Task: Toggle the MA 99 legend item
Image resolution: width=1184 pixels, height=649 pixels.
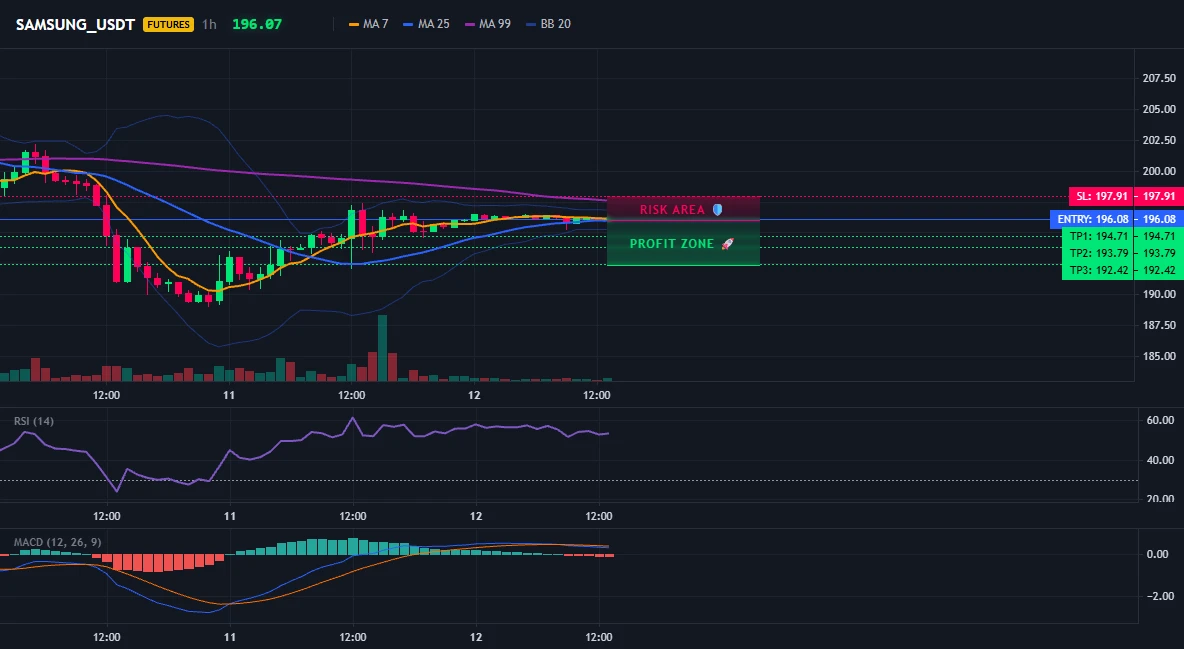Action: [488, 24]
